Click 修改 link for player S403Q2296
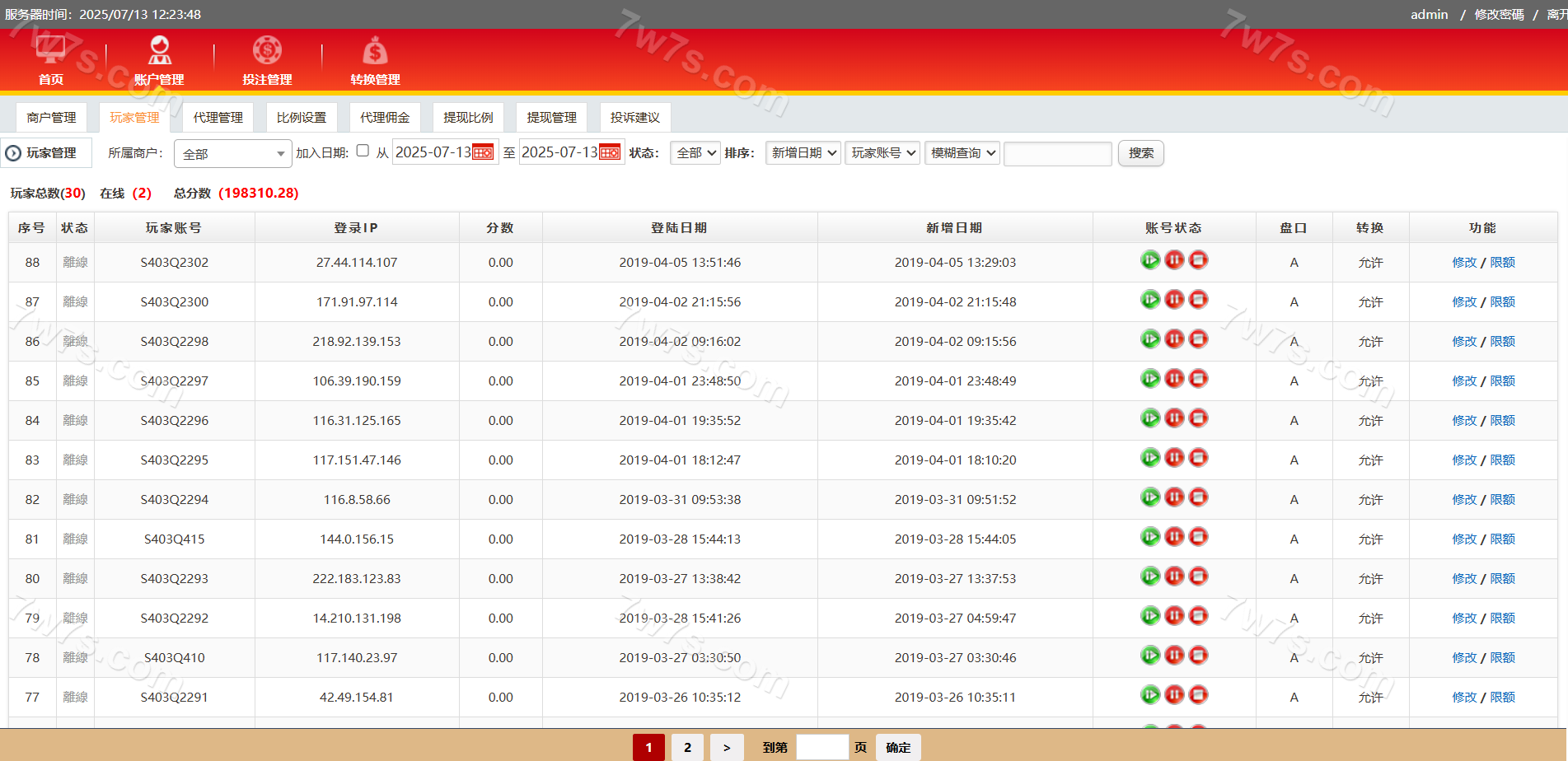The image size is (1568, 761). click(x=1464, y=421)
